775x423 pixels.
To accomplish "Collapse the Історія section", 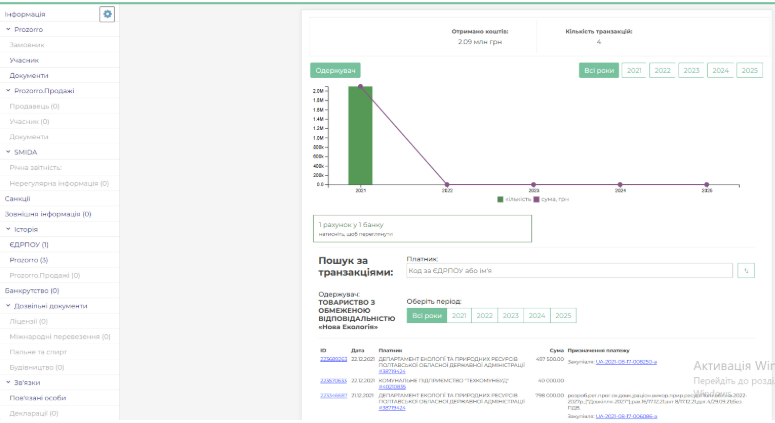I will pos(8,229).
